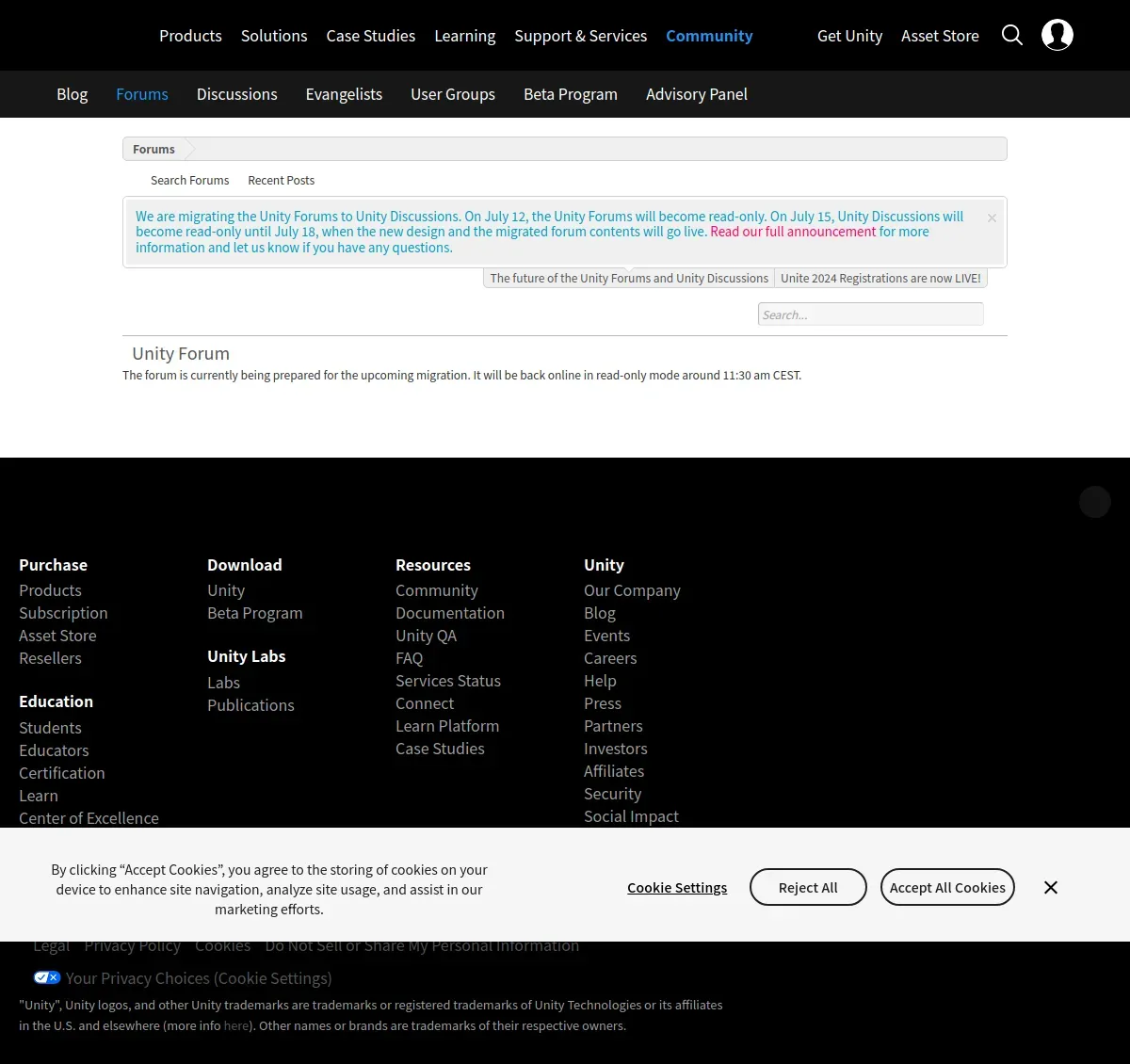1130x1064 pixels.
Task: Click the Forums breadcrumb
Action: pyautogui.click(x=153, y=149)
